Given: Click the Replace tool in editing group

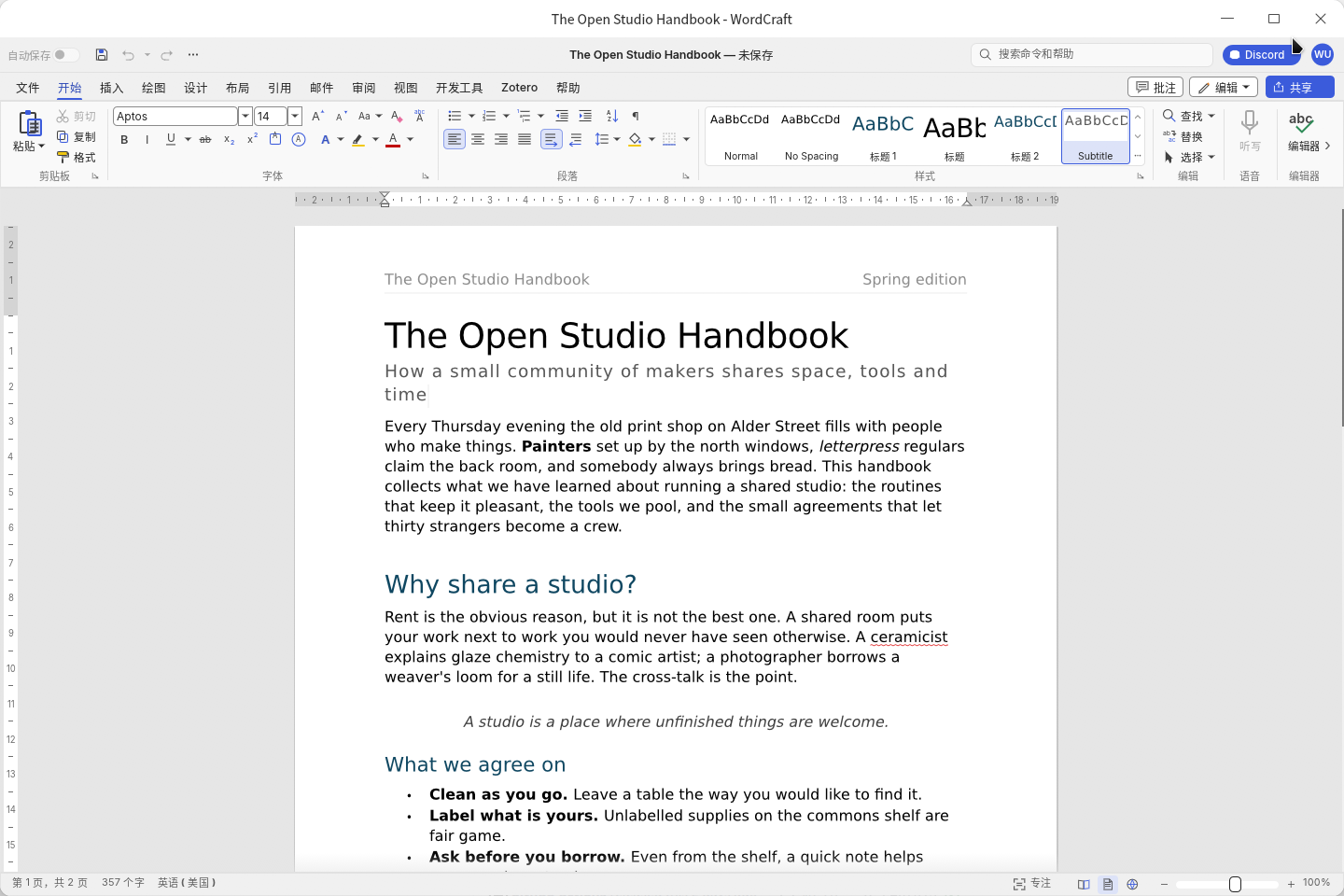Looking at the screenshot, I should (x=1183, y=136).
